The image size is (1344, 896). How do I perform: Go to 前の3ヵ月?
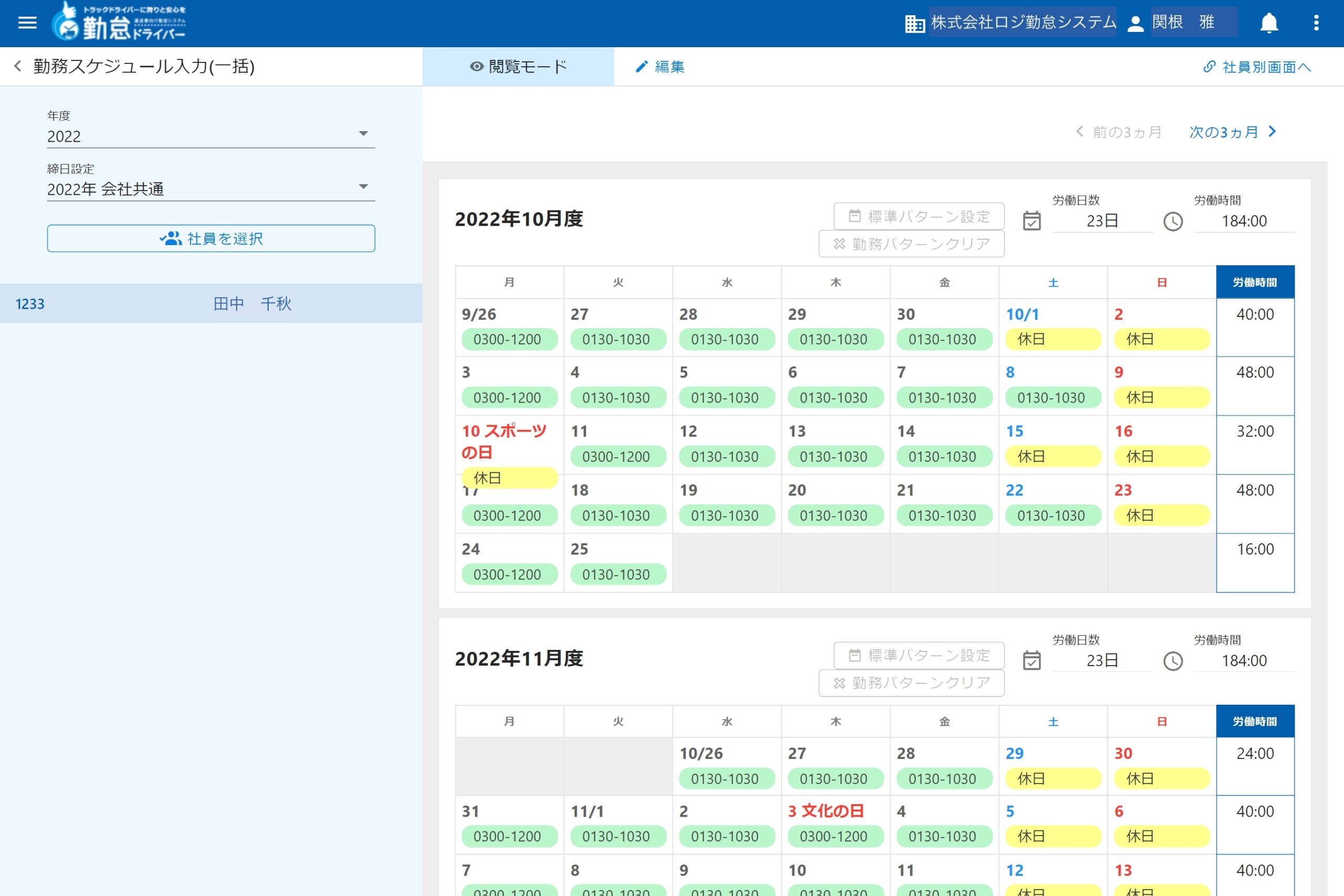point(1118,132)
